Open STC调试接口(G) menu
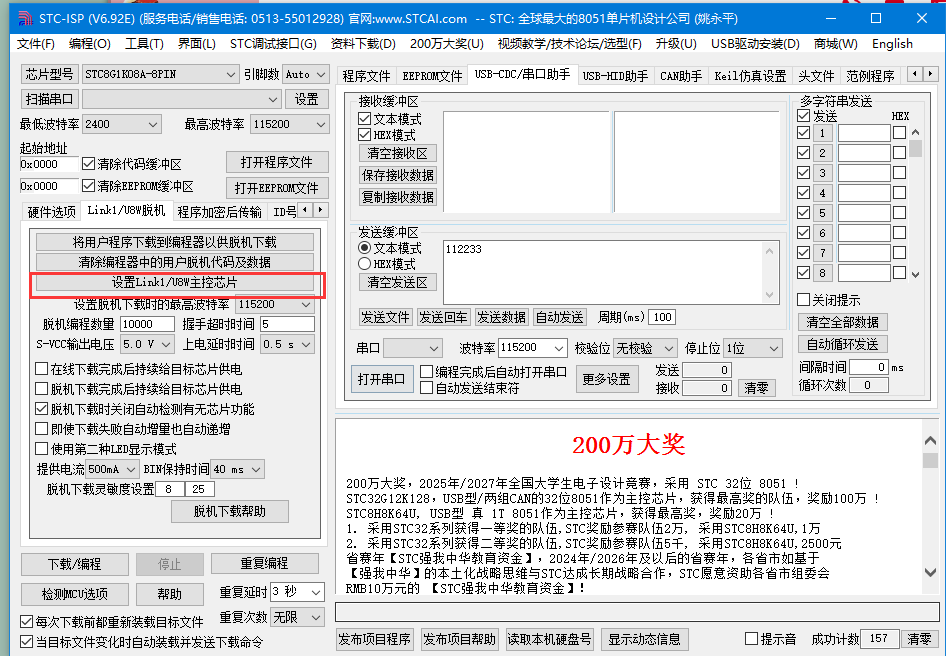946x656 pixels. (x=273, y=43)
